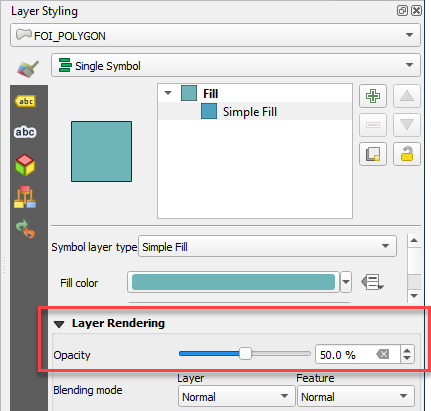Clear the opacity value to default
Viewport: 431px width, 411px height.
383,354
